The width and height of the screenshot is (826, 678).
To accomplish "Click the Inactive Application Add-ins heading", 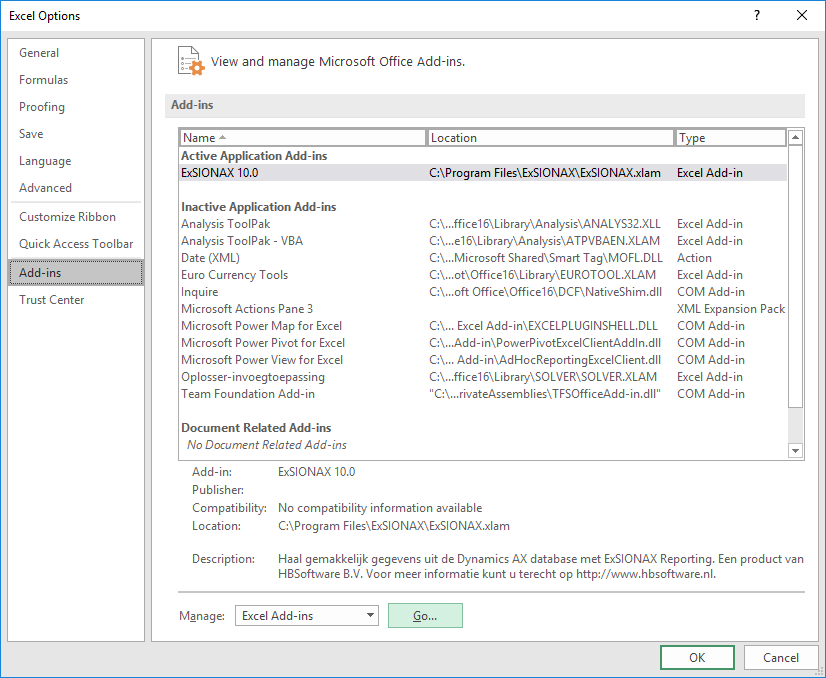I will coord(259,207).
